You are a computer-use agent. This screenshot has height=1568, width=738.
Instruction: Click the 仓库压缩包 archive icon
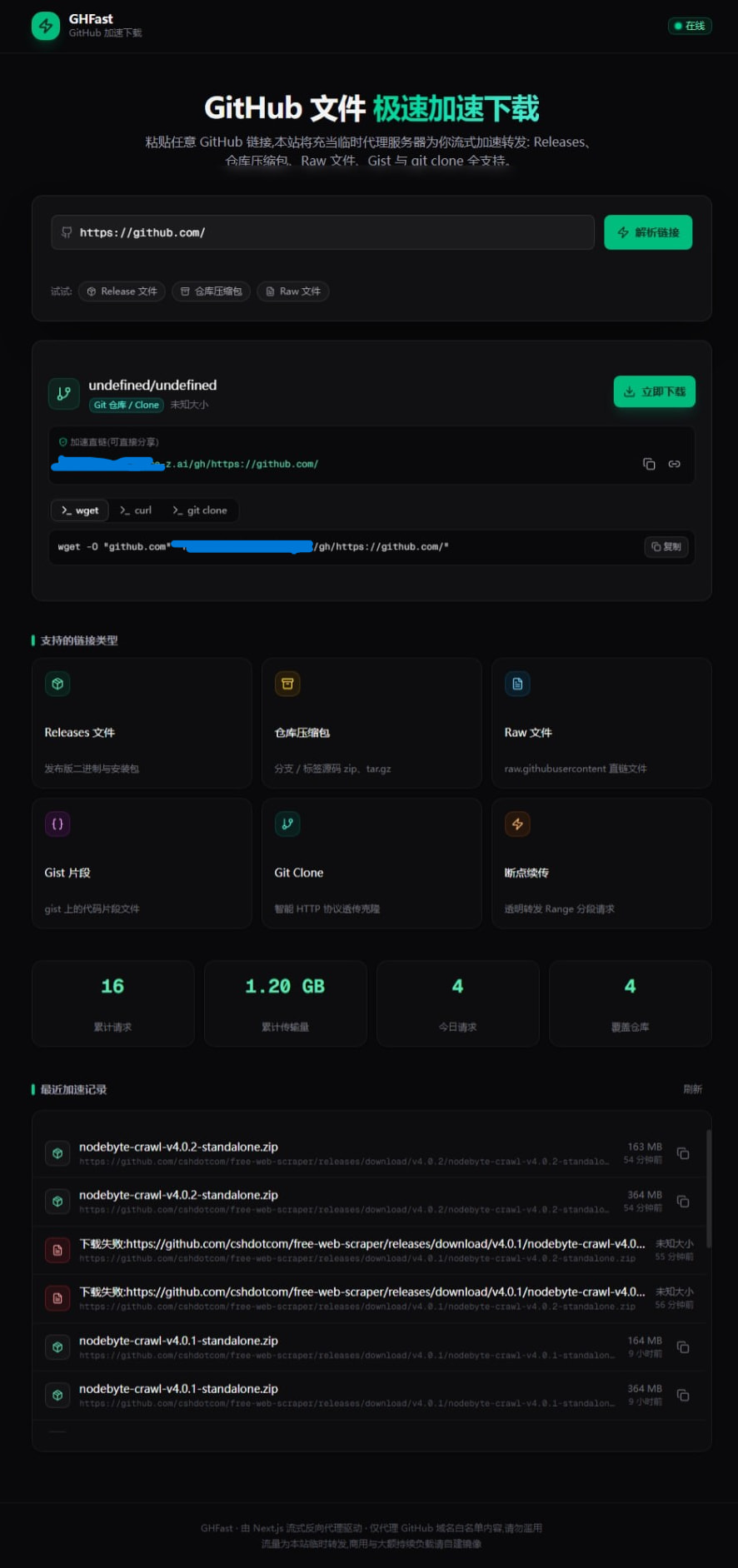(287, 684)
